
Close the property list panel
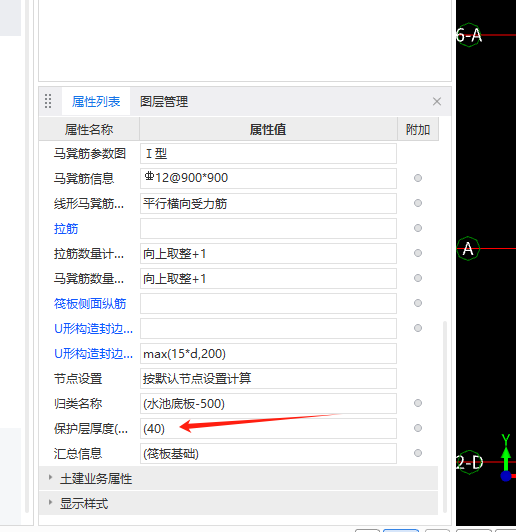point(437,101)
